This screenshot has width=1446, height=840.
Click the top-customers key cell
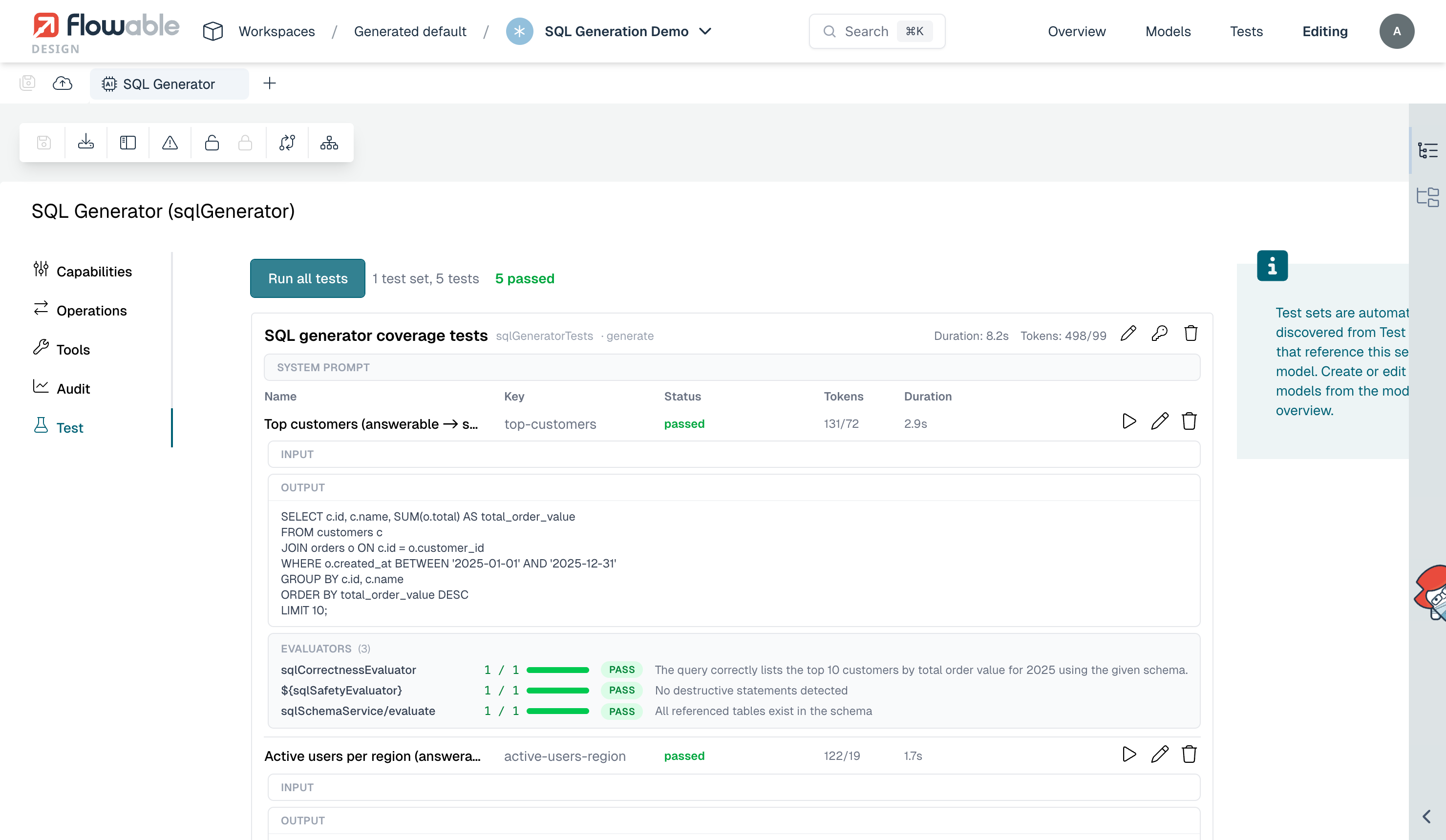[550, 424]
